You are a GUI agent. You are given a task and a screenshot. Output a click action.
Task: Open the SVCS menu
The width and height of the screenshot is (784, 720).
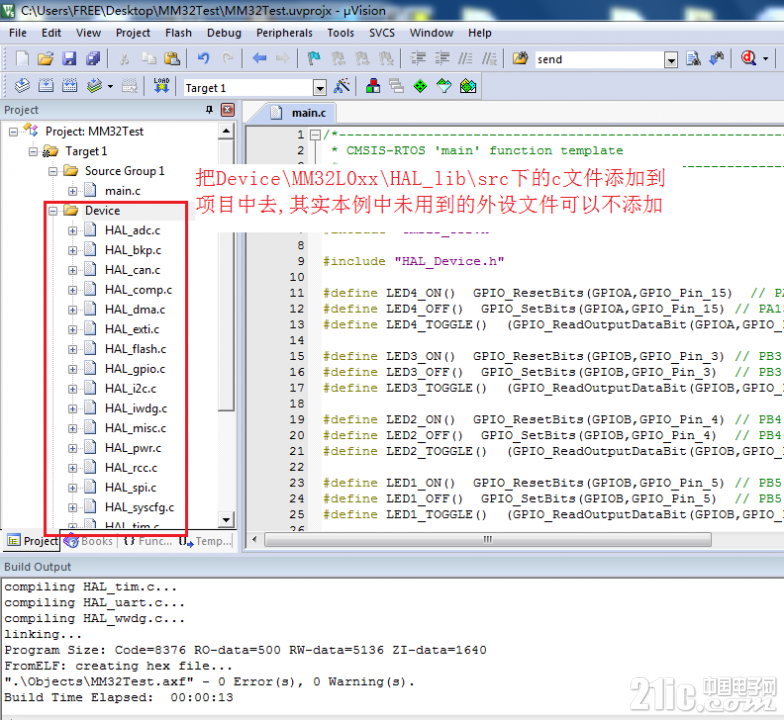[x=382, y=33]
